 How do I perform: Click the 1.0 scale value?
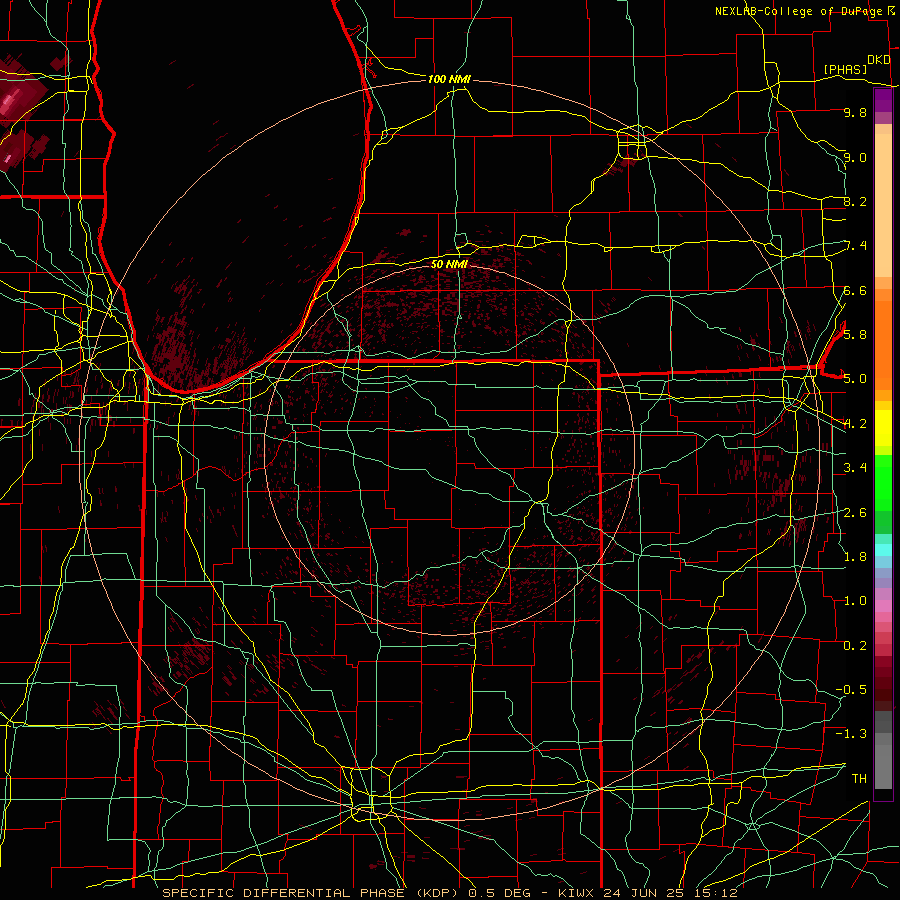(855, 601)
